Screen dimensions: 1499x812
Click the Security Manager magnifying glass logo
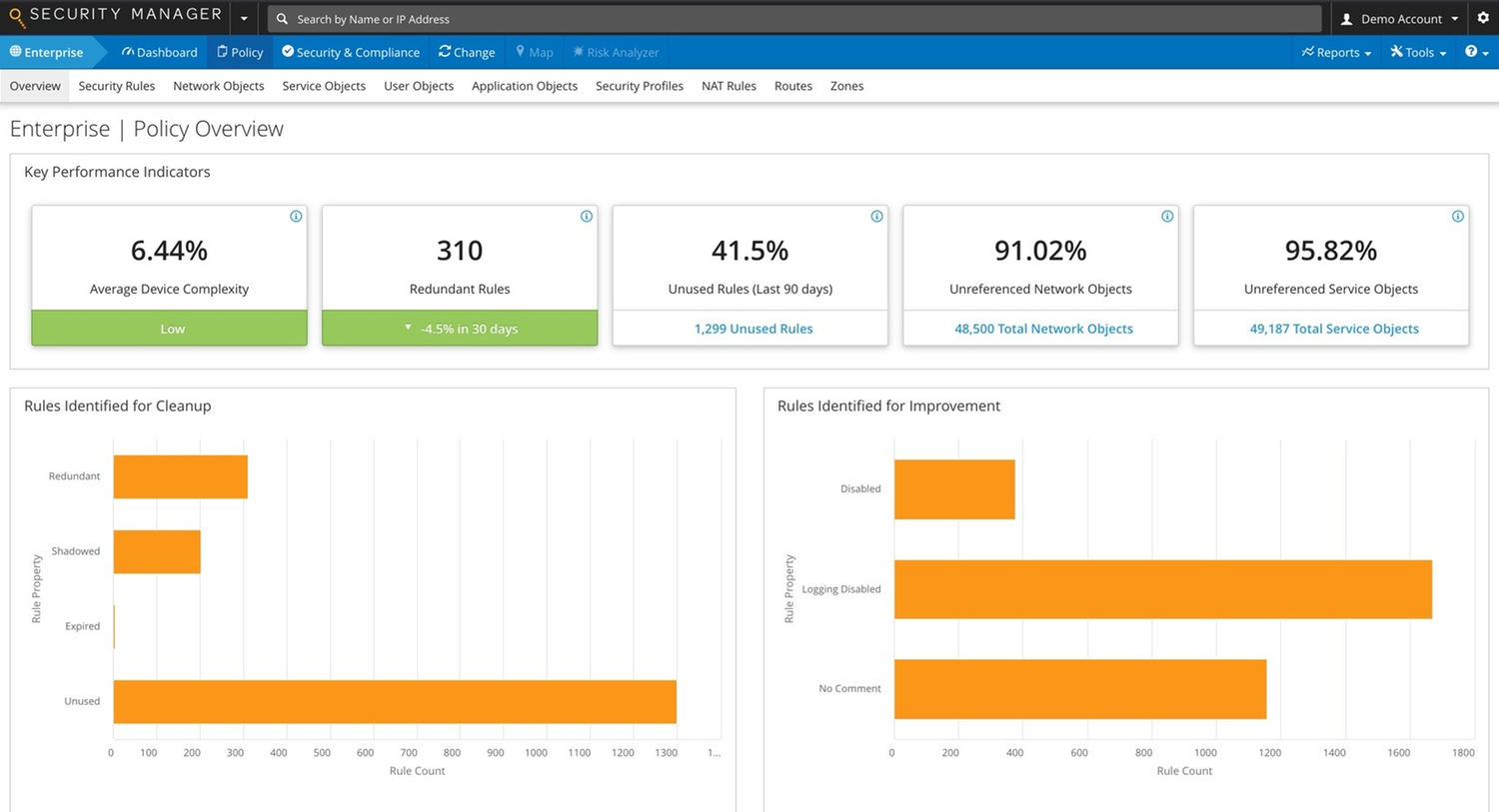click(14, 15)
